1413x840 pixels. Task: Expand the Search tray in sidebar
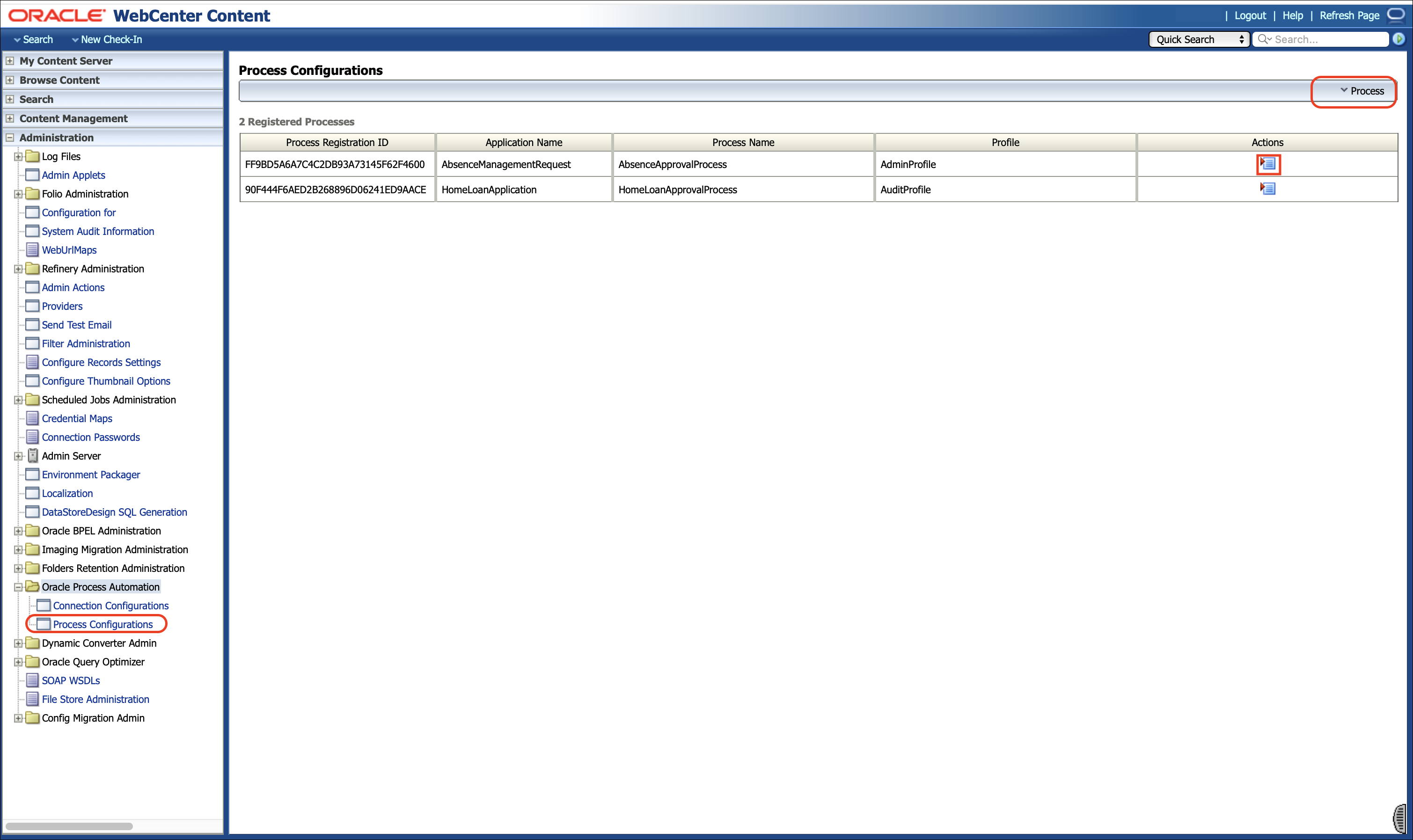[x=10, y=99]
